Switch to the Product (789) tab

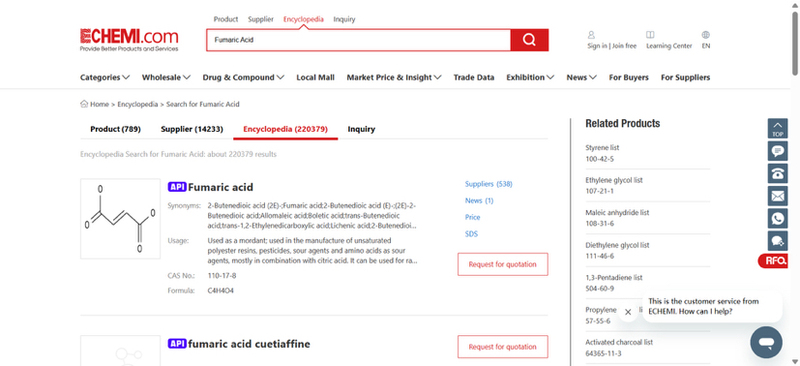pos(115,129)
